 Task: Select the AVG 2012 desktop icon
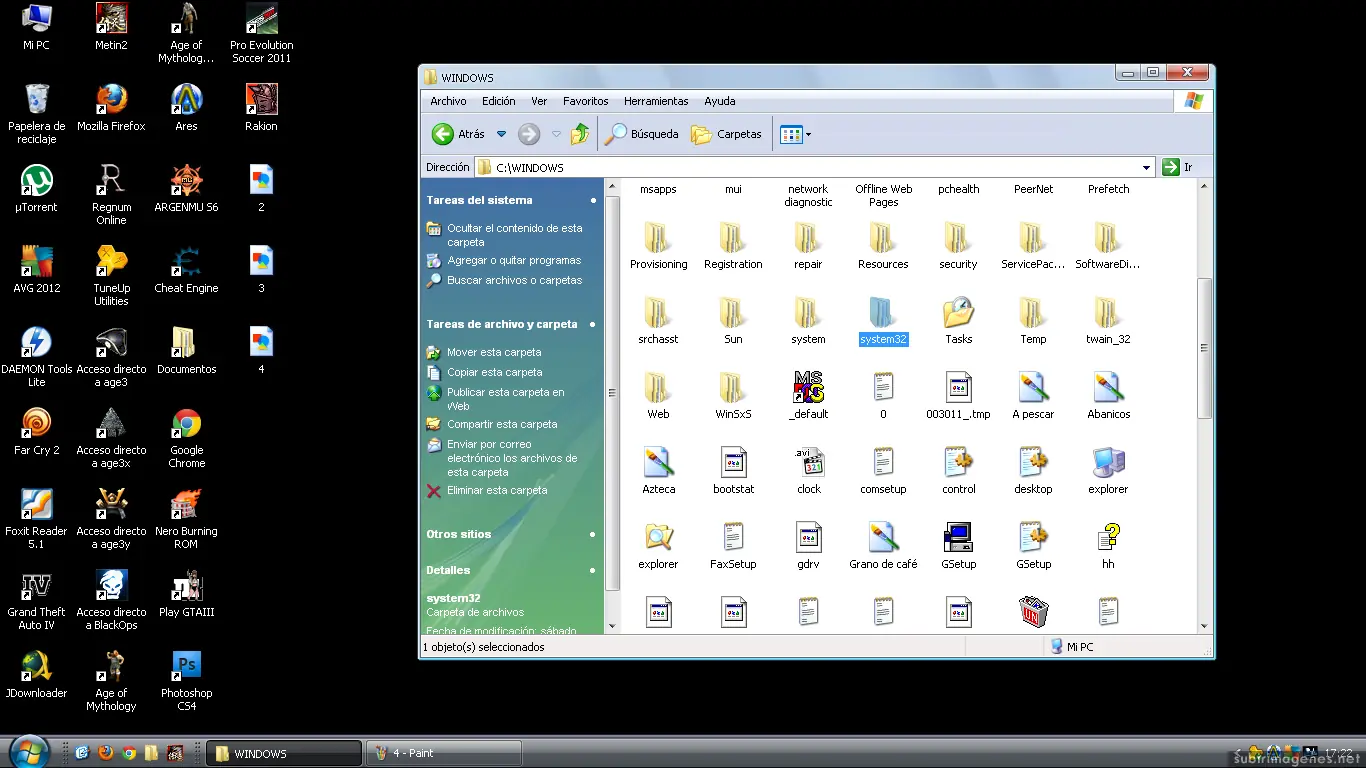[37, 270]
